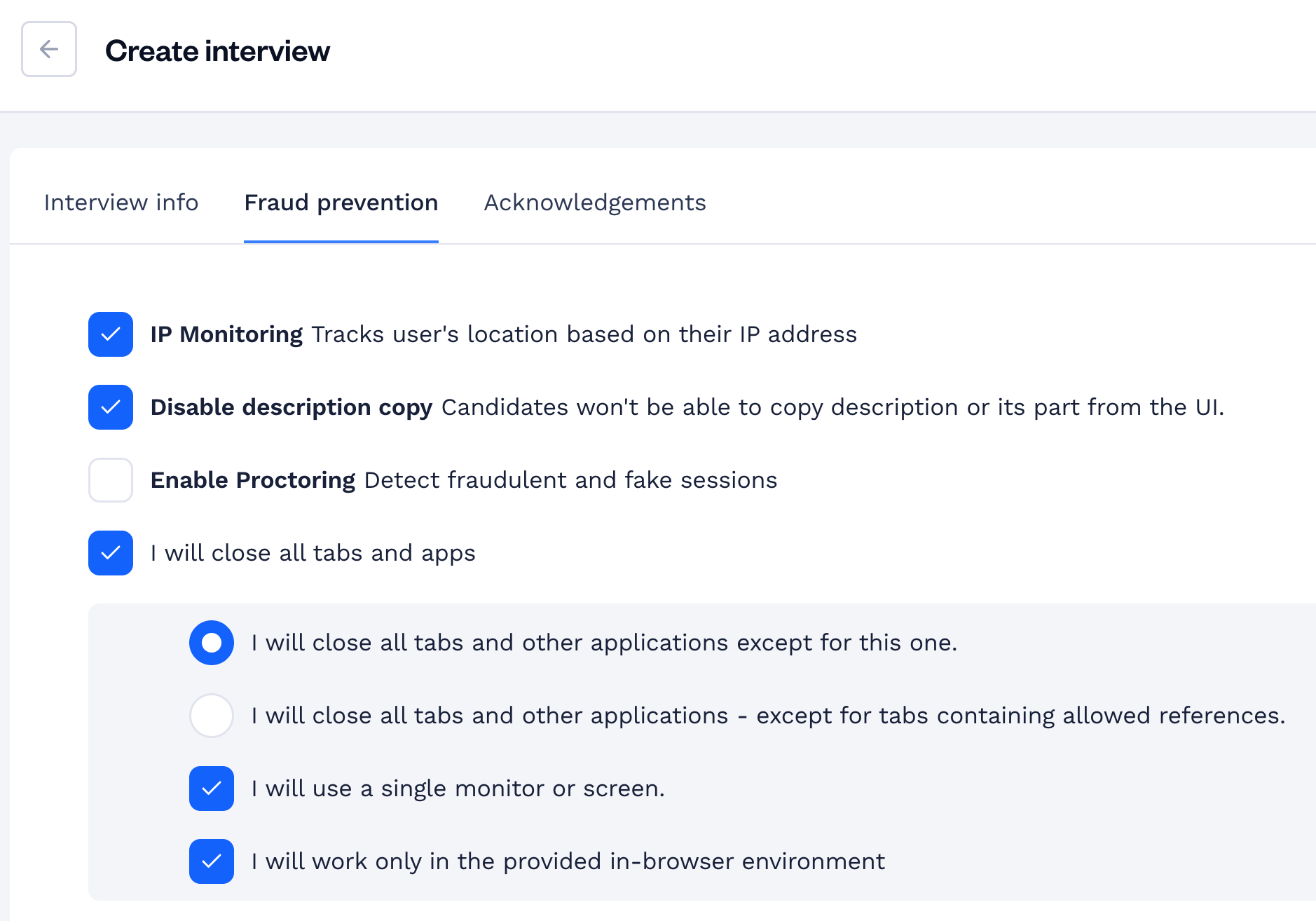
Task: Choose the 'allowed references' radio option
Action: point(212,716)
